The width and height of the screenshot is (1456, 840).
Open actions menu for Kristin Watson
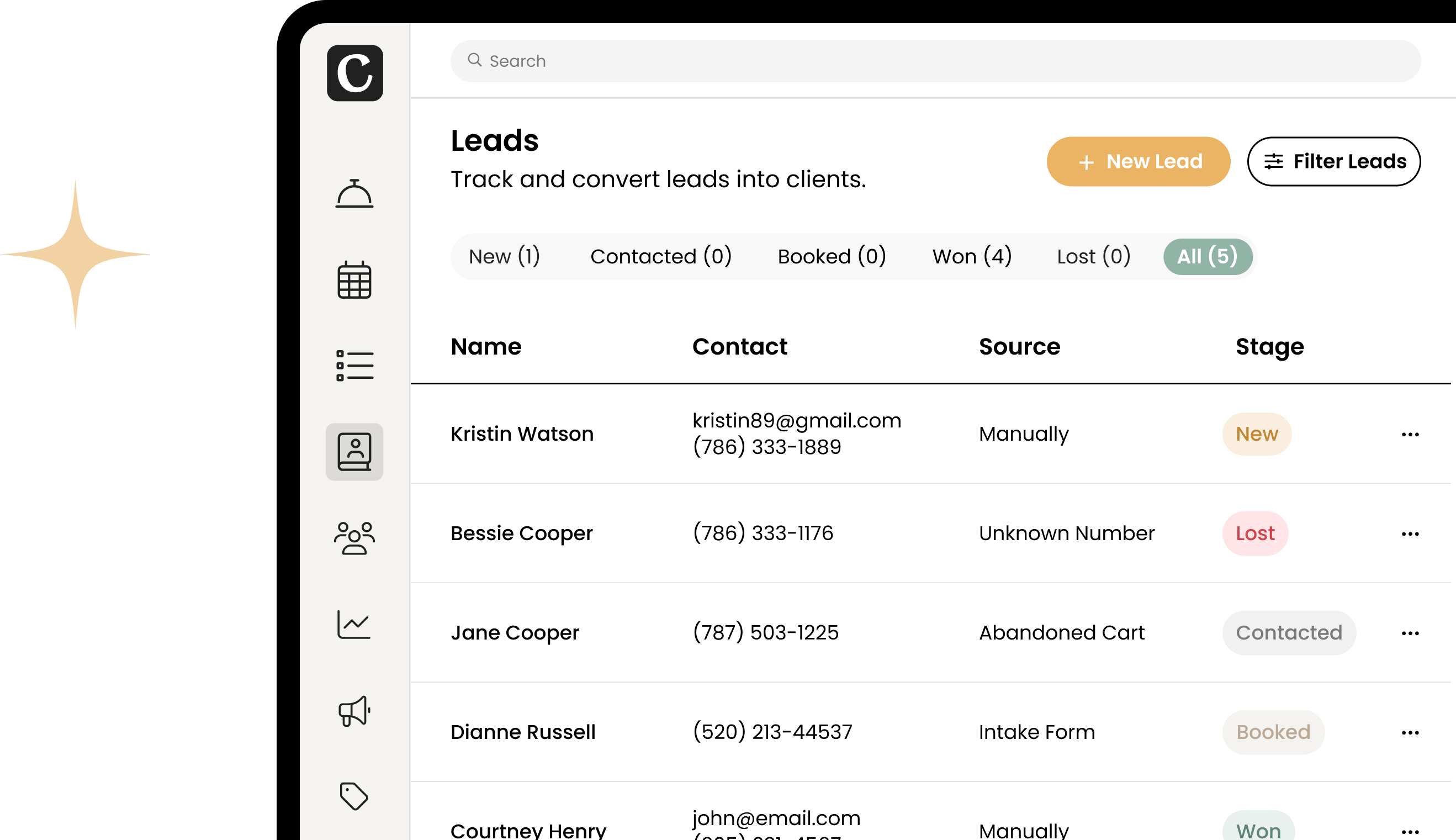(1409, 434)
